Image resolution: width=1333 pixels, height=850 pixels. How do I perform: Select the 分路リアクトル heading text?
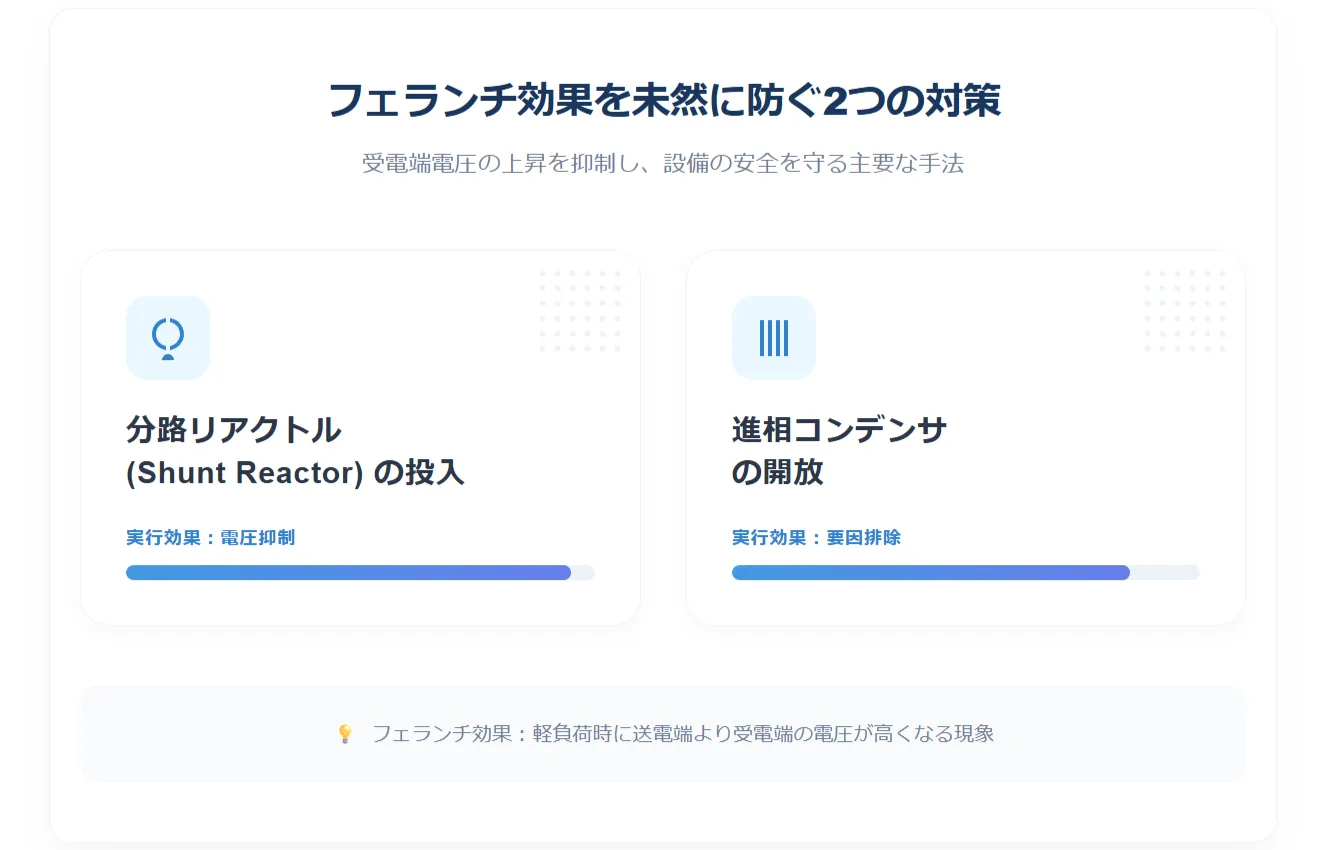tap(234, 430)
